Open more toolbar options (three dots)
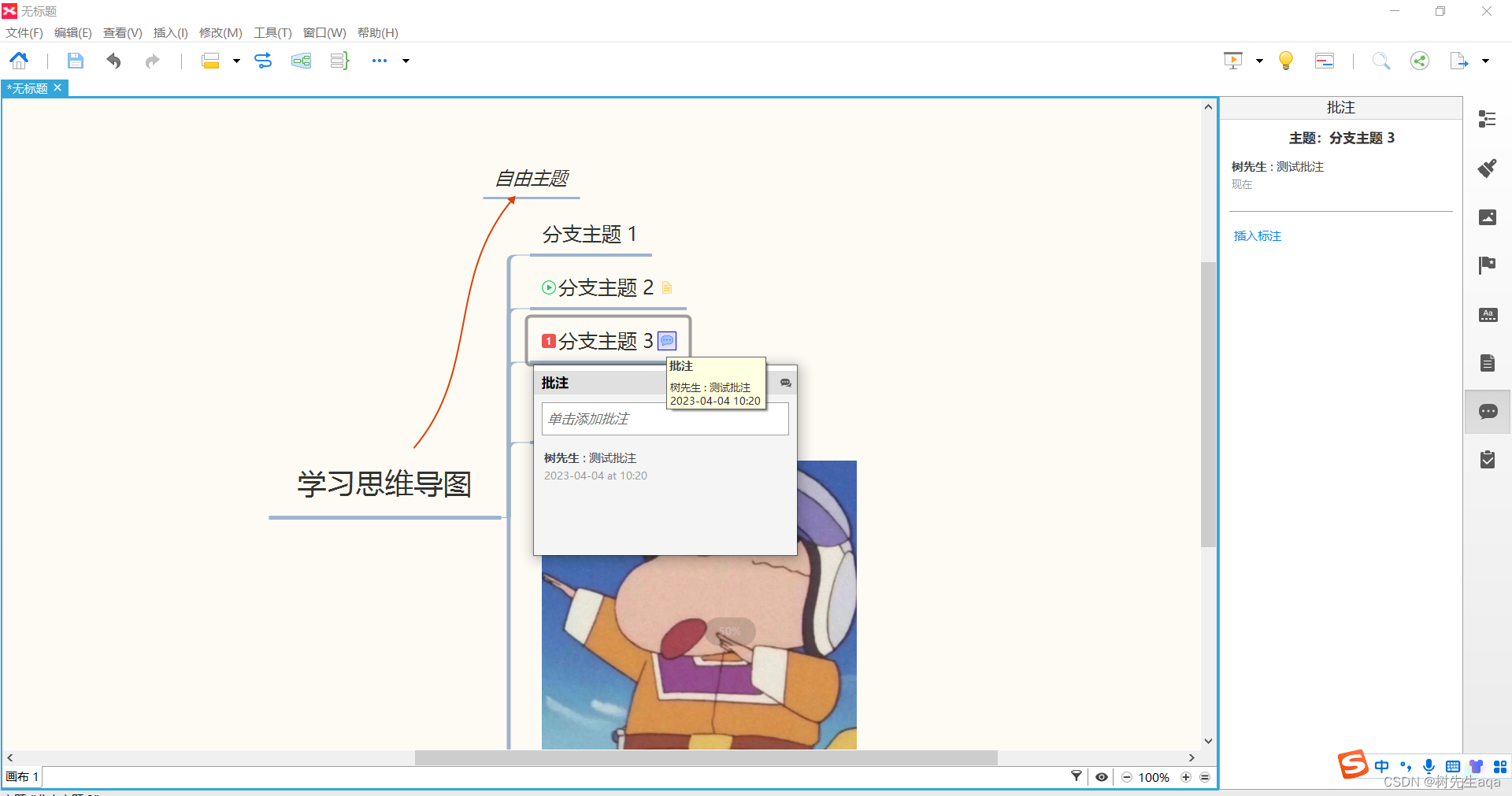 pos(380,61)
